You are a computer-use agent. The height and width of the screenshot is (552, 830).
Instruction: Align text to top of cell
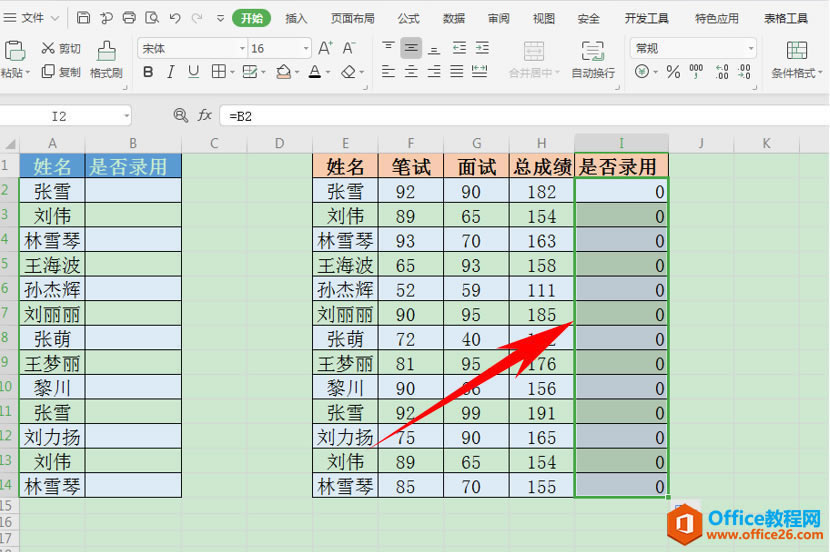[388, 48]
